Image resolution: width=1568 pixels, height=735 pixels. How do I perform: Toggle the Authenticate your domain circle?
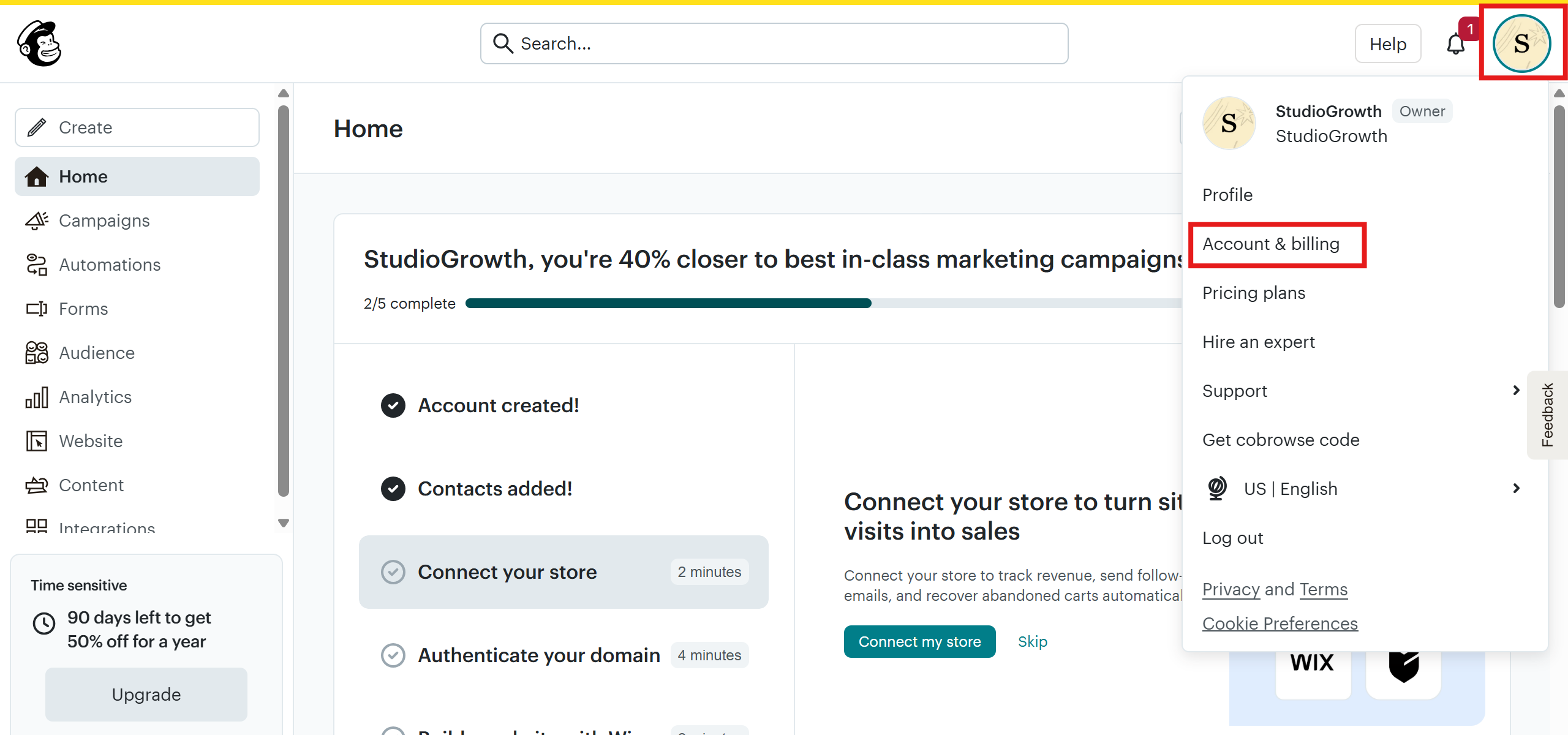393,655
